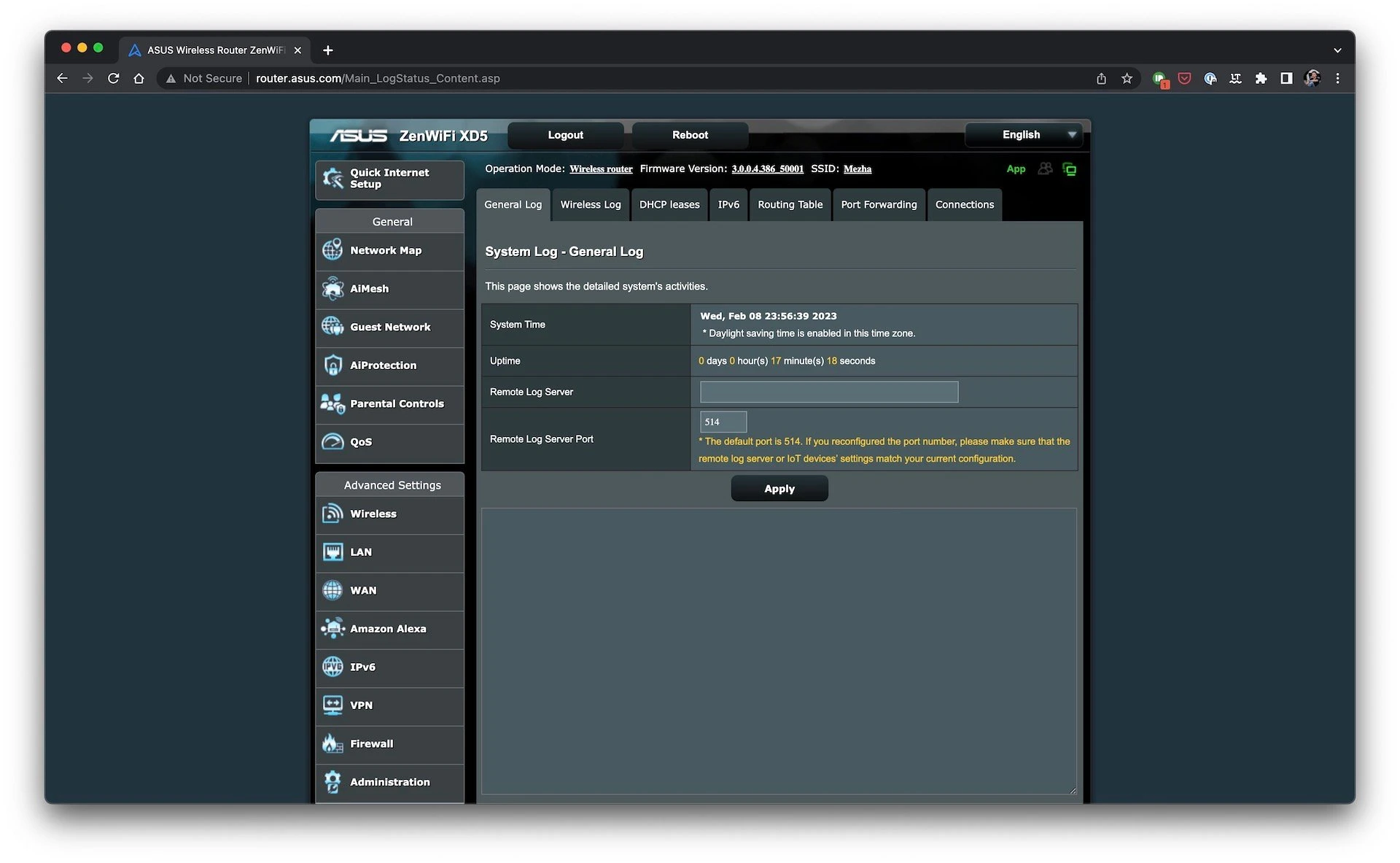Click the Remote Log Server Port field
The width and height of the screenshot is (1400, 863).
[x=723, y=422]
